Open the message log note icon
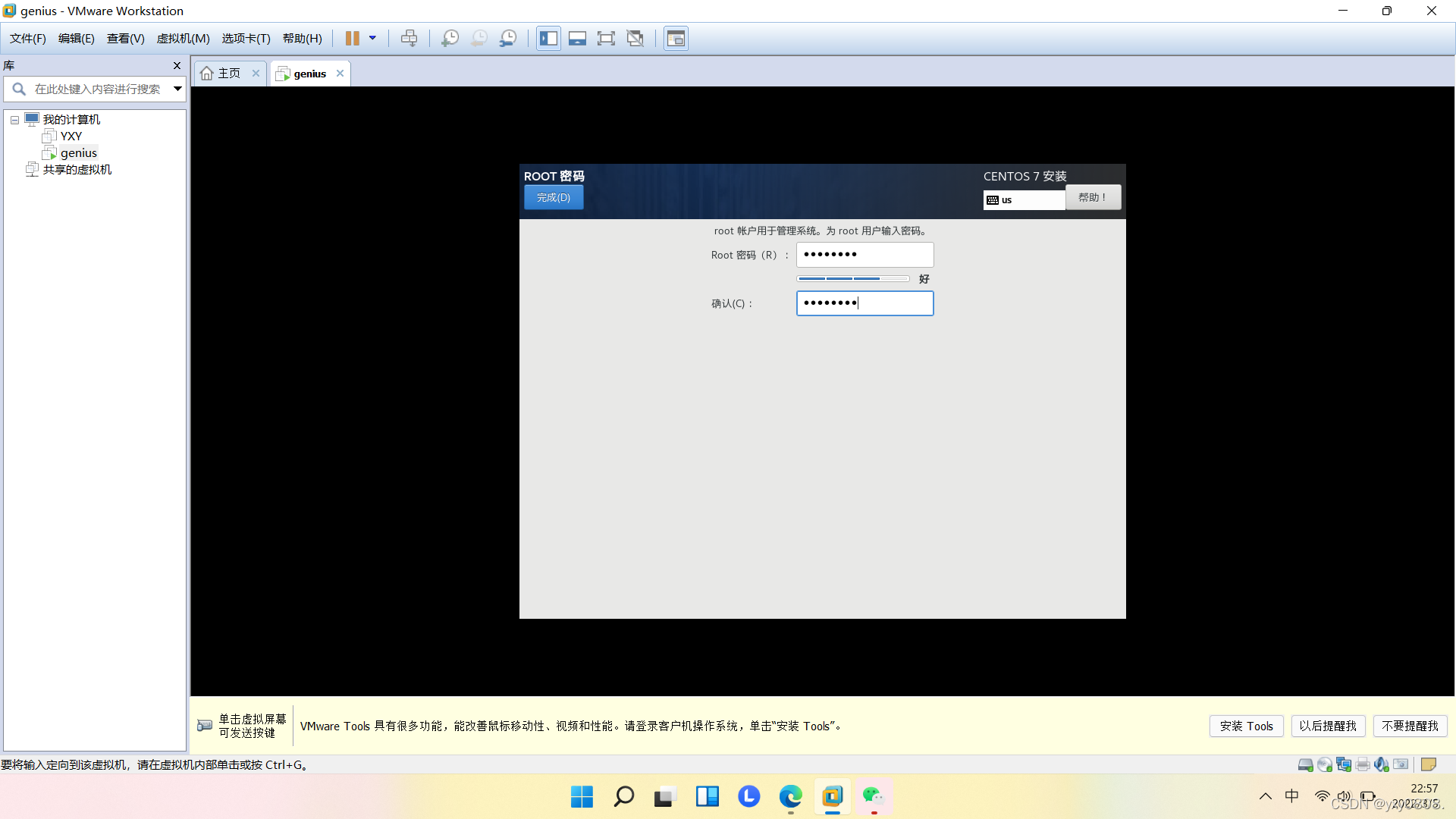 [x=1429, y=765]
